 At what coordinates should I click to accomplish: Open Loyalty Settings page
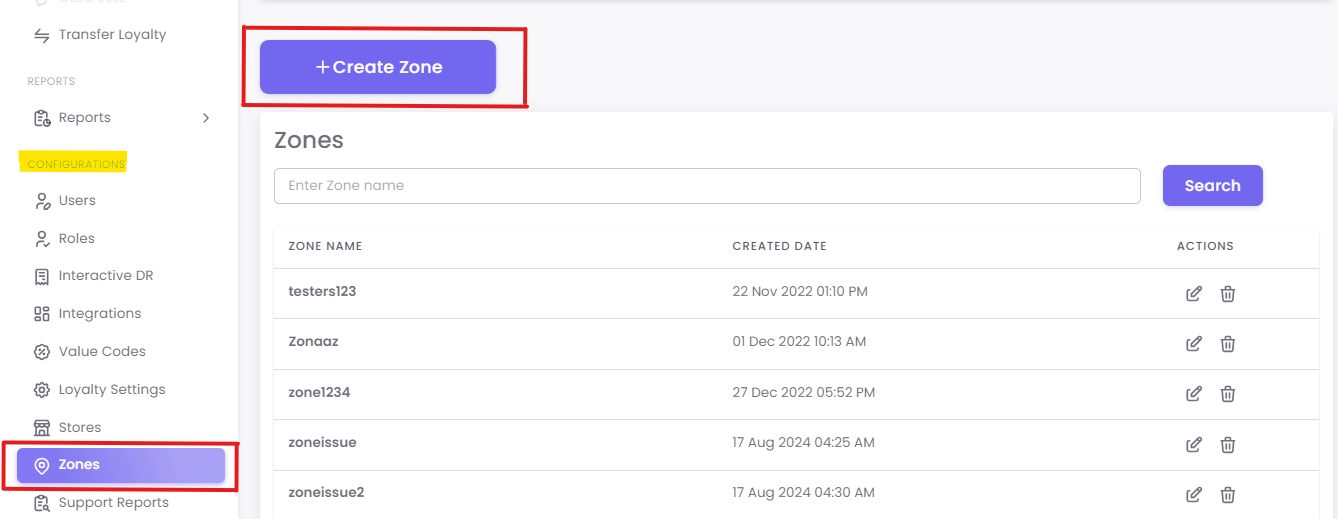111,390
